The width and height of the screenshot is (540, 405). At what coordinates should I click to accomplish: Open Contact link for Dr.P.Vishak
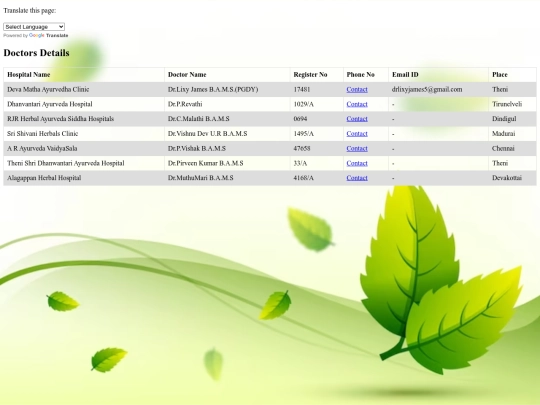pos(357,148)
